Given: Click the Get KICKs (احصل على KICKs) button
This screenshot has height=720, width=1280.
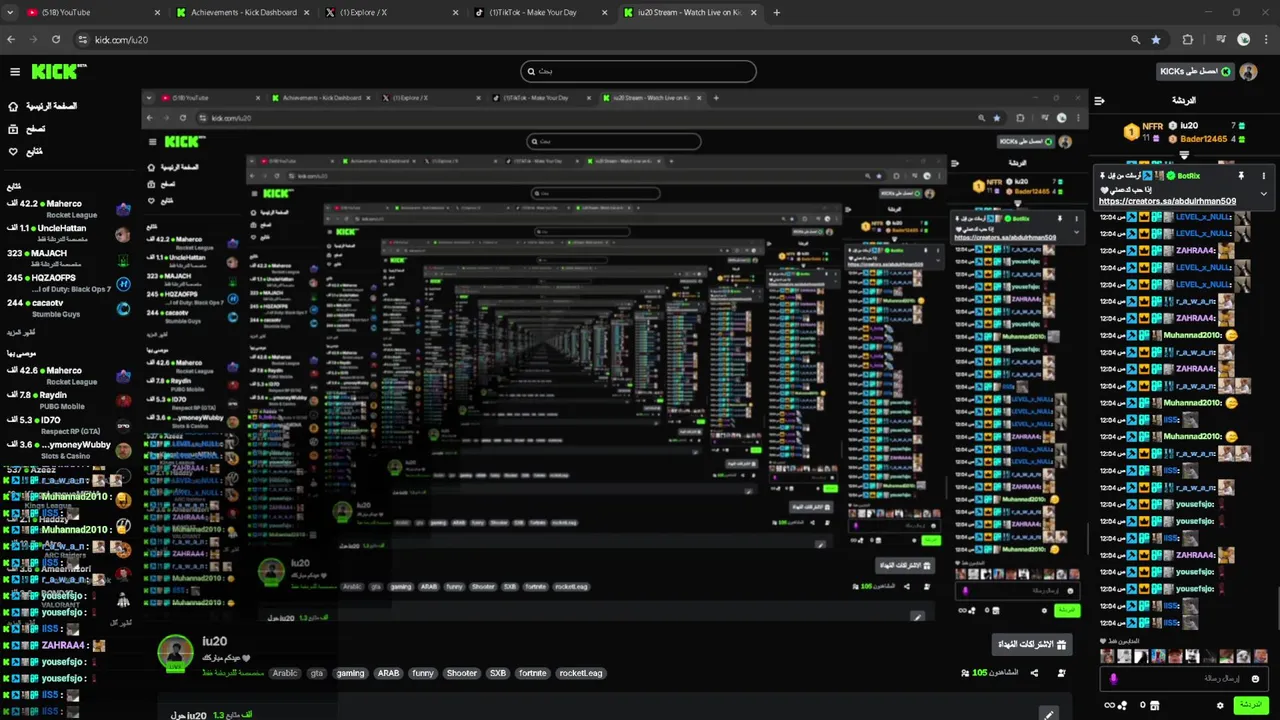Looking at the screenshot, I should click(x=1195, y=72).
